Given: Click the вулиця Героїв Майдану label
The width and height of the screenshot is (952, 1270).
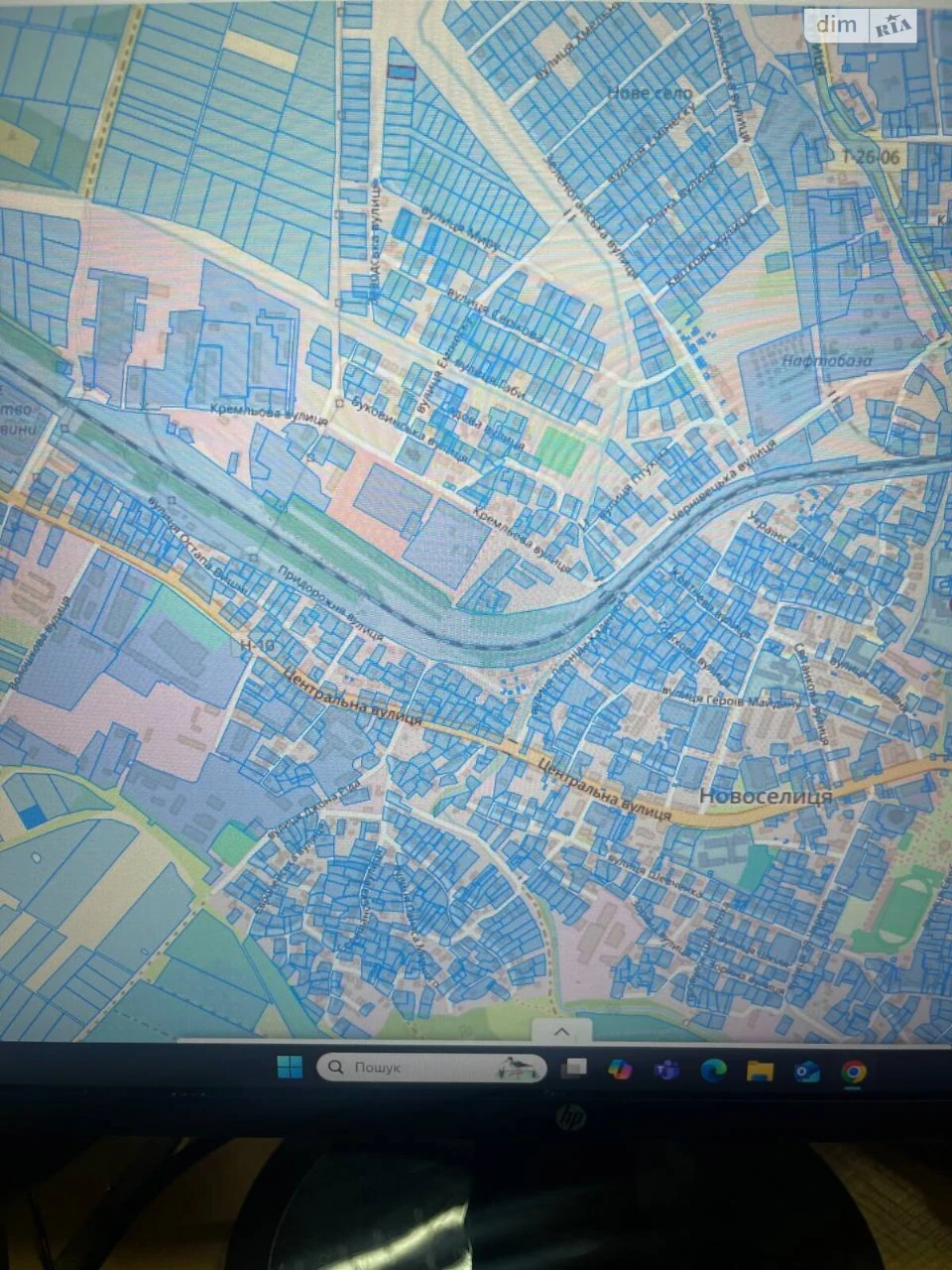Looking at the screenshot, I should (x=732, y=698).
